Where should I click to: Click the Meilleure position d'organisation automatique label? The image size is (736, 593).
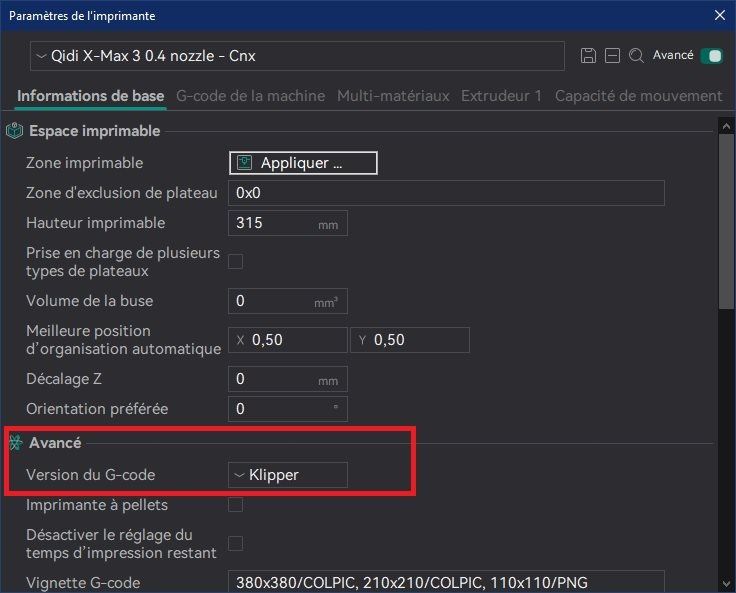pos(123,340)
